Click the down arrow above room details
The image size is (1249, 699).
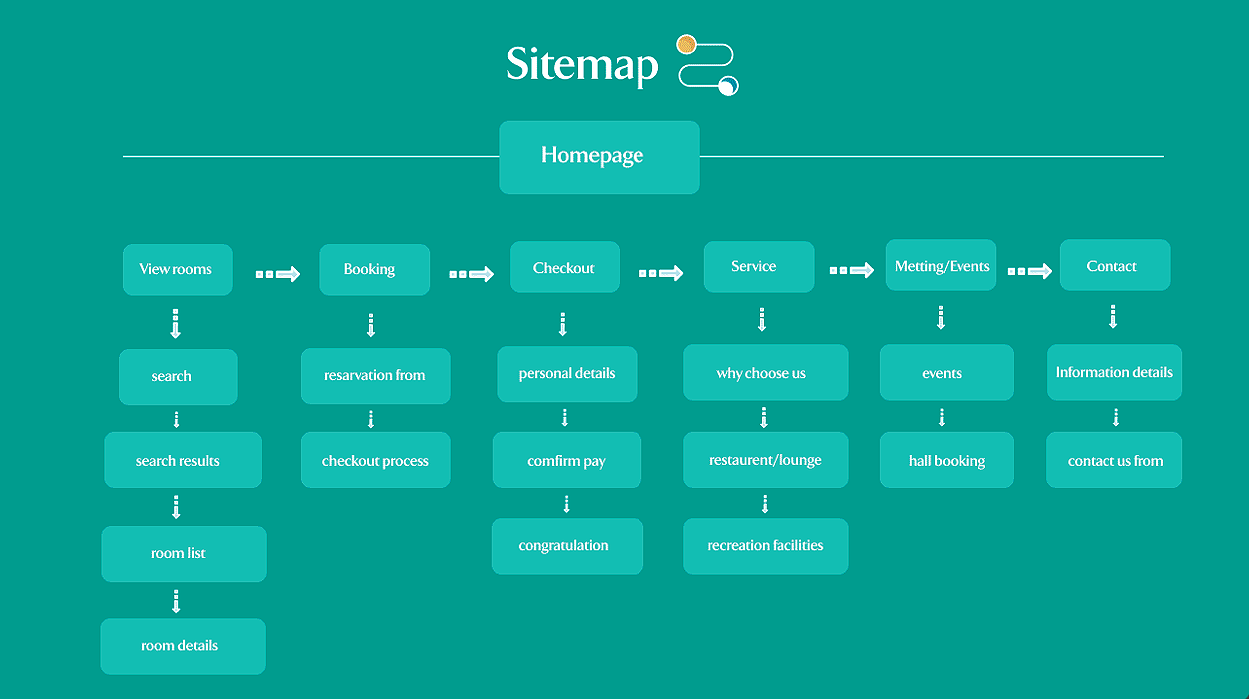(176, 601)
